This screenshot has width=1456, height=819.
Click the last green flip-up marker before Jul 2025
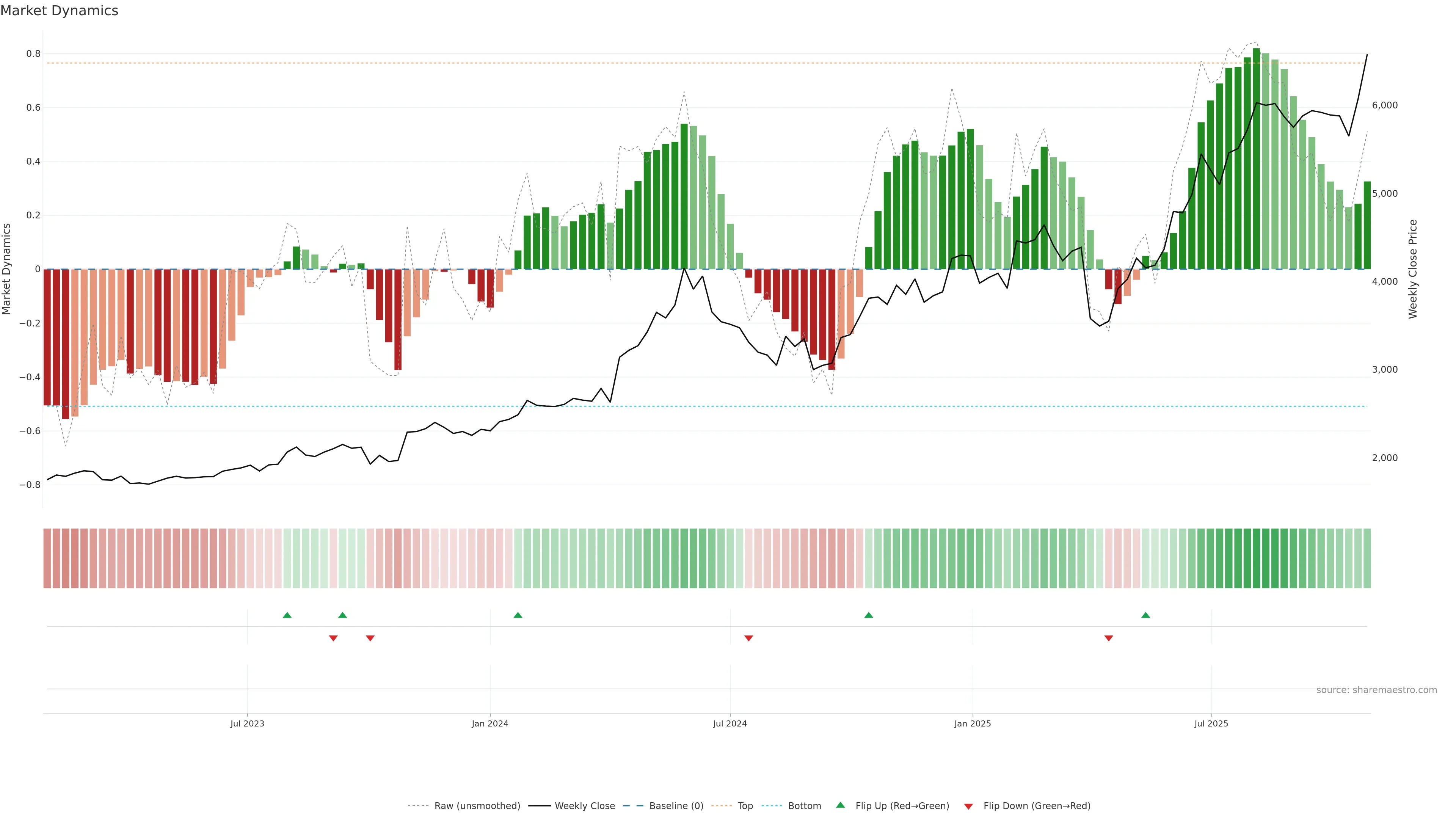1146,615
